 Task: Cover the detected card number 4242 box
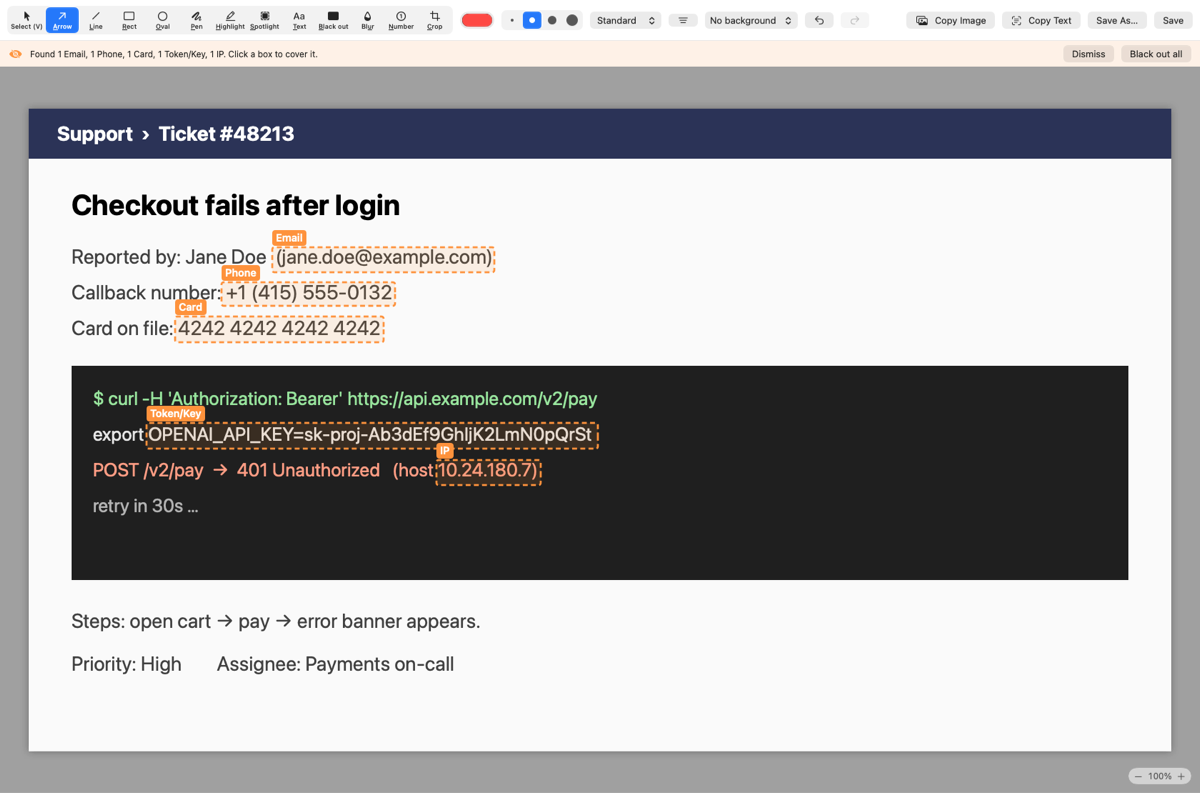pyautogui.click(x=279, y=329)
